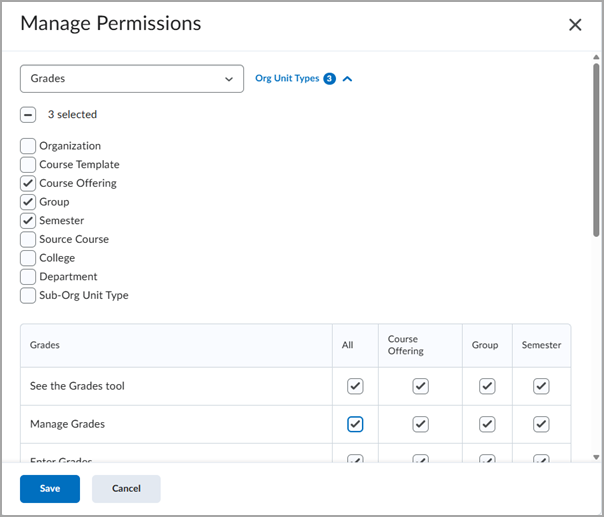
Task: Enable the Course Template org unit
Action: tap(28, 165)
